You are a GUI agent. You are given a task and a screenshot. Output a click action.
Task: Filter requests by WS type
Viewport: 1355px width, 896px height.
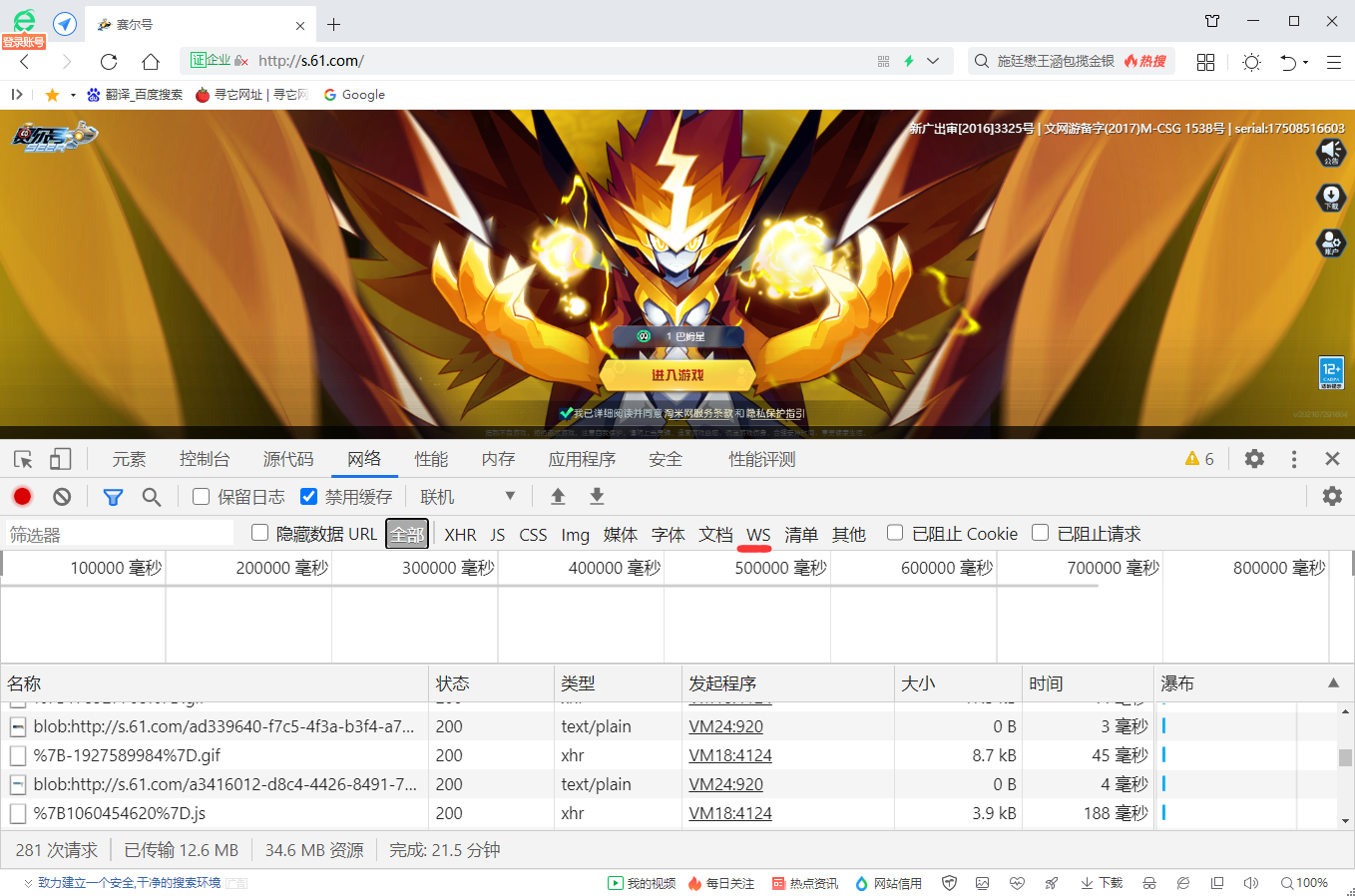point(758,535)
